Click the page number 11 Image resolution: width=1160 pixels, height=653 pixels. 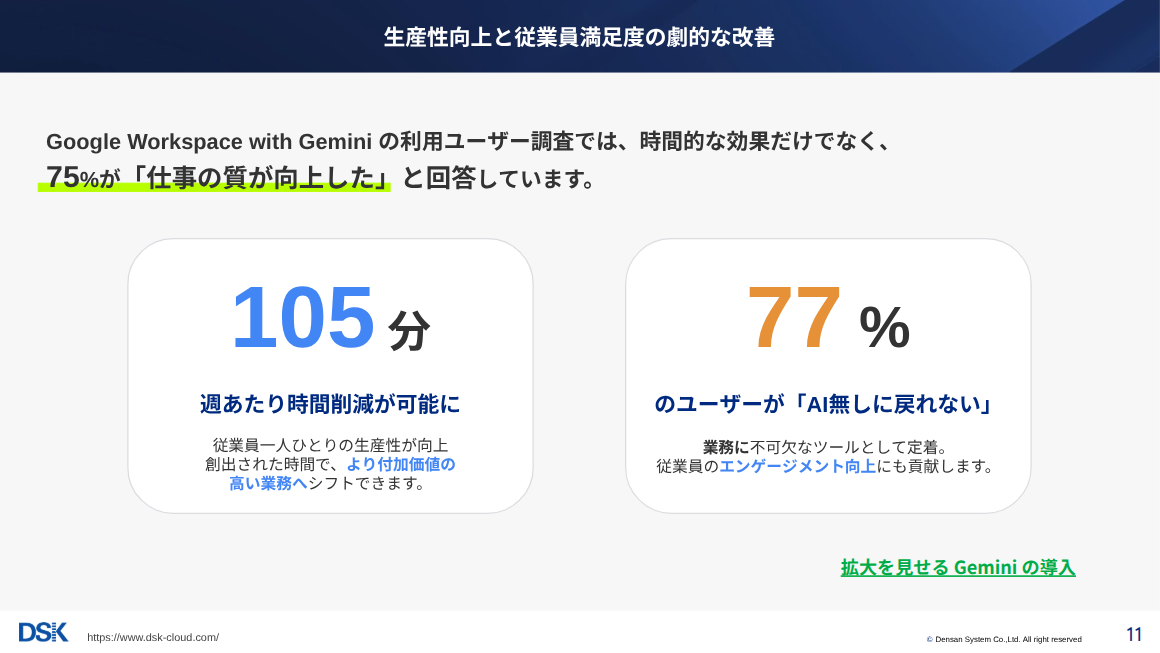[1134, 634]
